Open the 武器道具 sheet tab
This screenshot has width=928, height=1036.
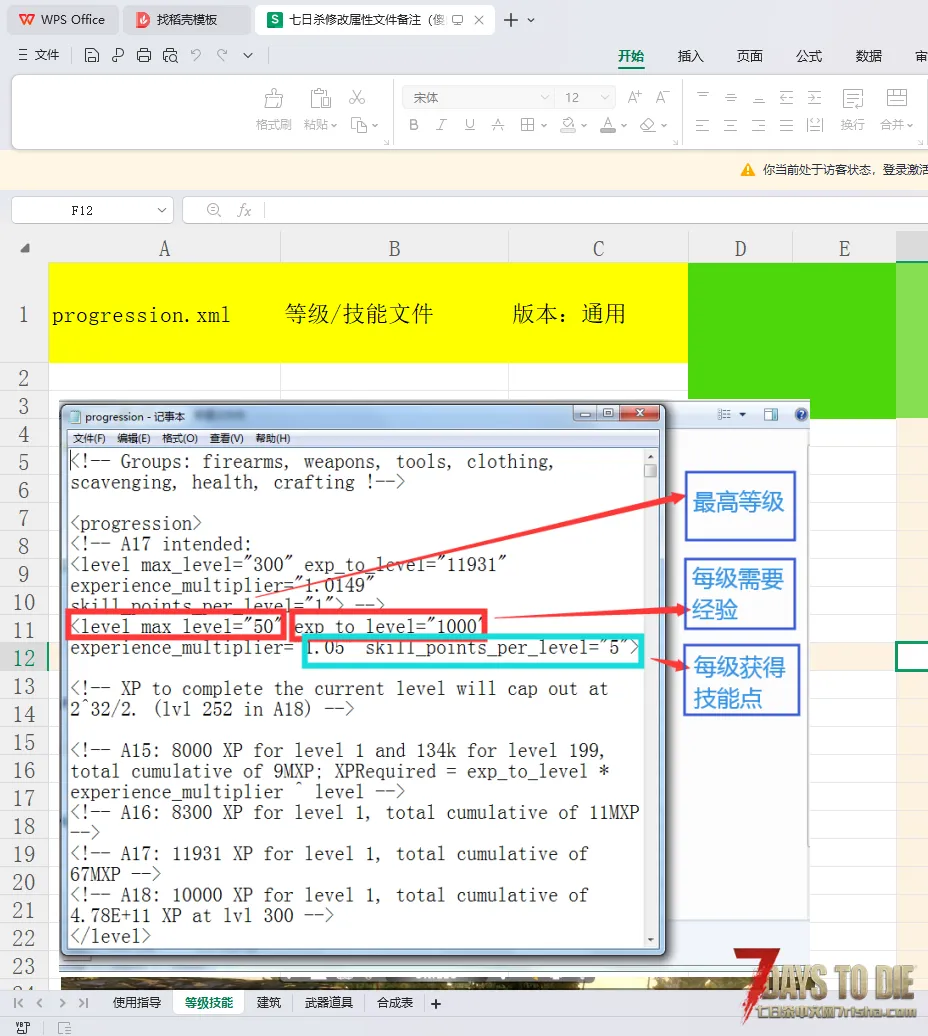tap(329, 1003)
